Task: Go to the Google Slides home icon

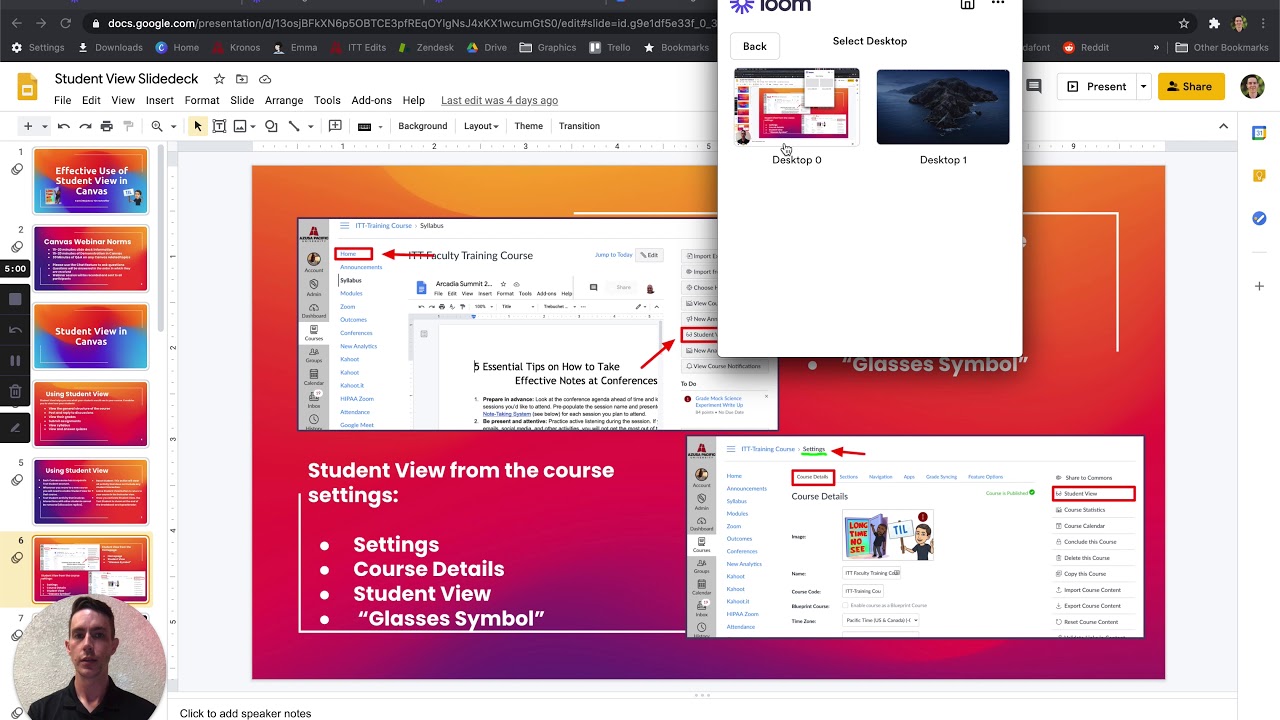Action: point(27,87)
